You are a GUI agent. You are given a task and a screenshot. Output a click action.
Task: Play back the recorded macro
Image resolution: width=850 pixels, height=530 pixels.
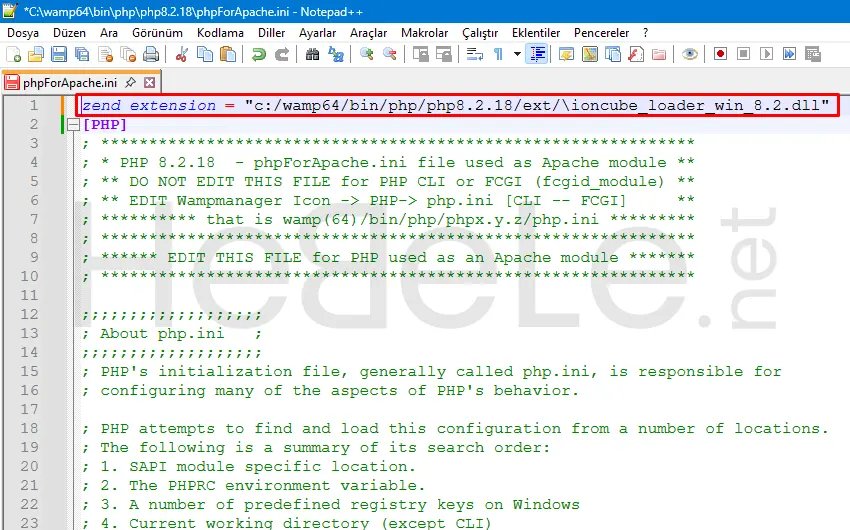pos(767,54)
